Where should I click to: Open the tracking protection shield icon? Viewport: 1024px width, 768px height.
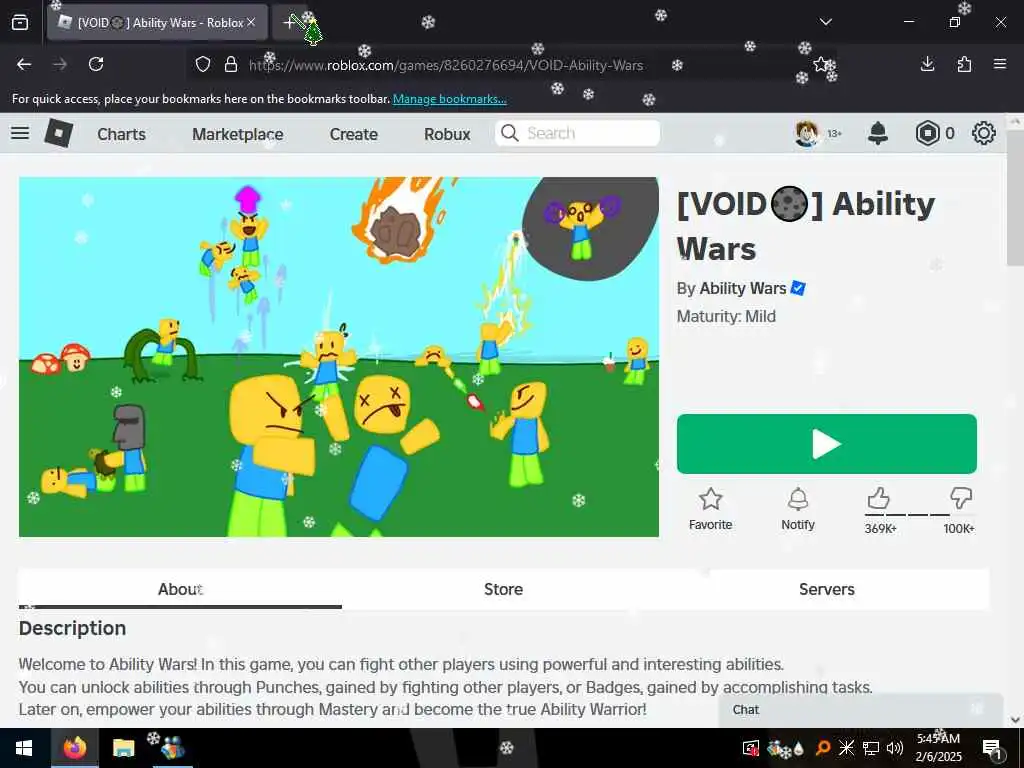coord(203,64)
